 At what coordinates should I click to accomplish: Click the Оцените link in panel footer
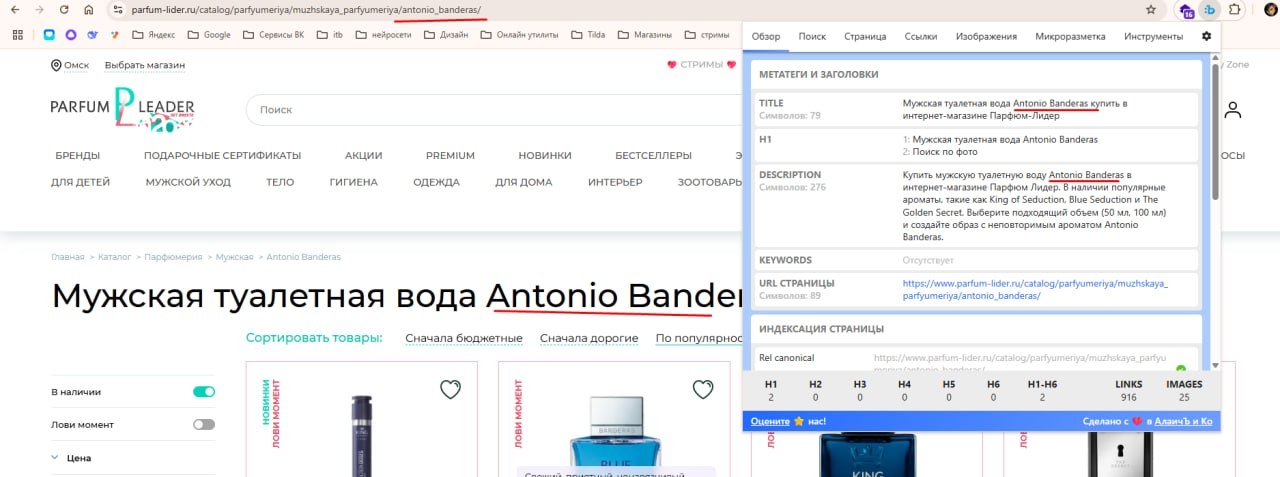tap(770, 421)
